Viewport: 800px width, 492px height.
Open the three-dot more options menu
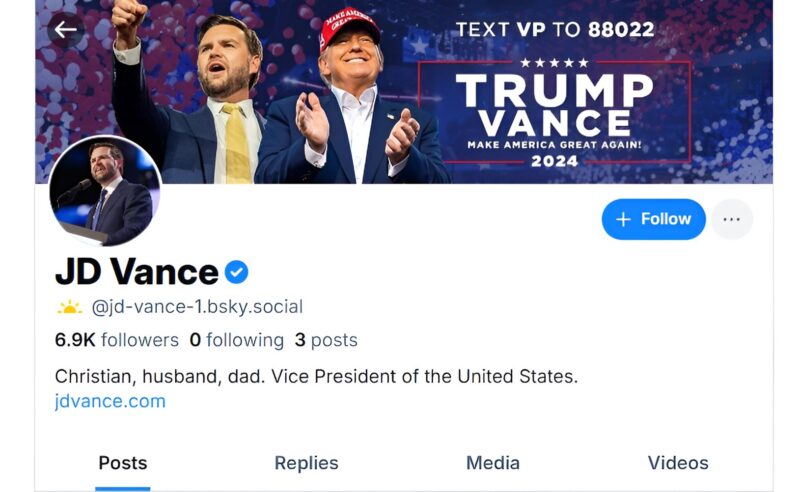click(x=732, y=219)
